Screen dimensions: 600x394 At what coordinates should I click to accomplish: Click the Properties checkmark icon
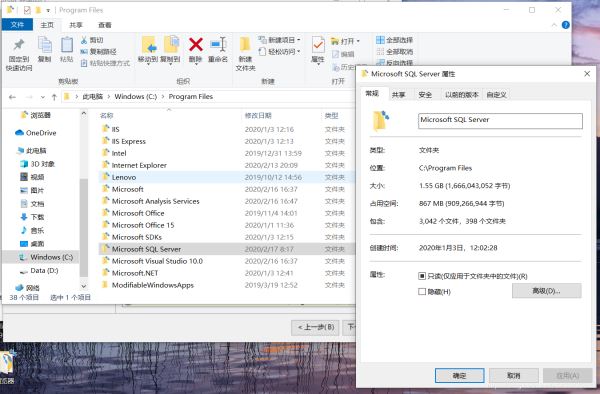(x=318, y=45)
